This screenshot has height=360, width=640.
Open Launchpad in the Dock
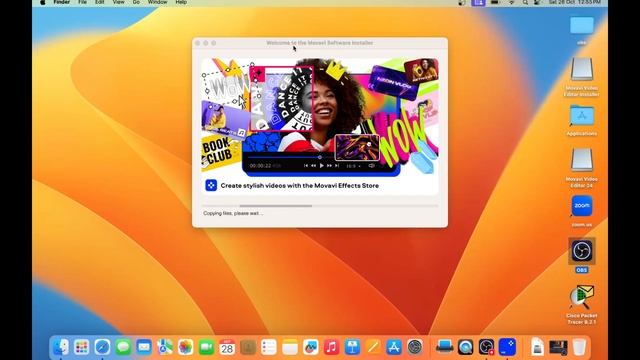pyautogui.click(x=82, y=347)
